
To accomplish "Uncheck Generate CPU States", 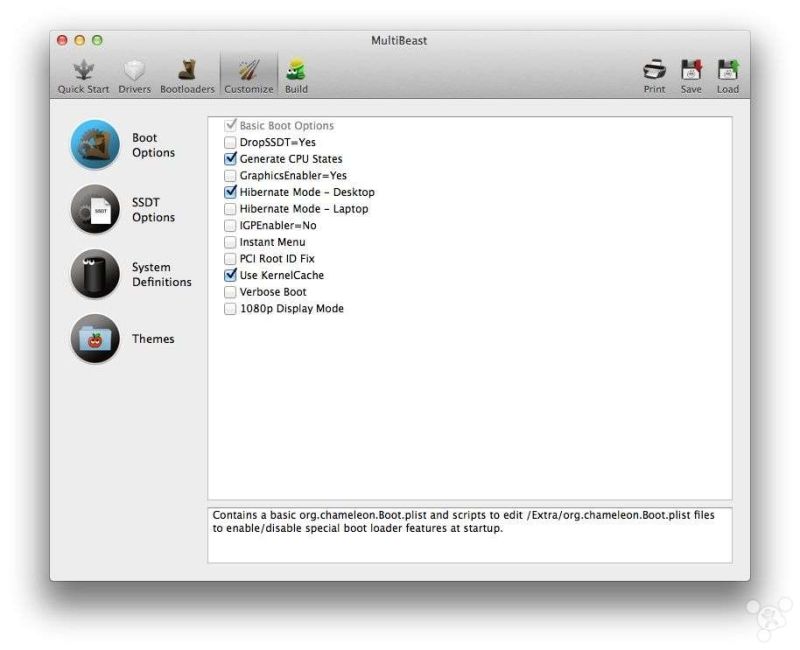I will pyautogui.click(x=231, y=159).
